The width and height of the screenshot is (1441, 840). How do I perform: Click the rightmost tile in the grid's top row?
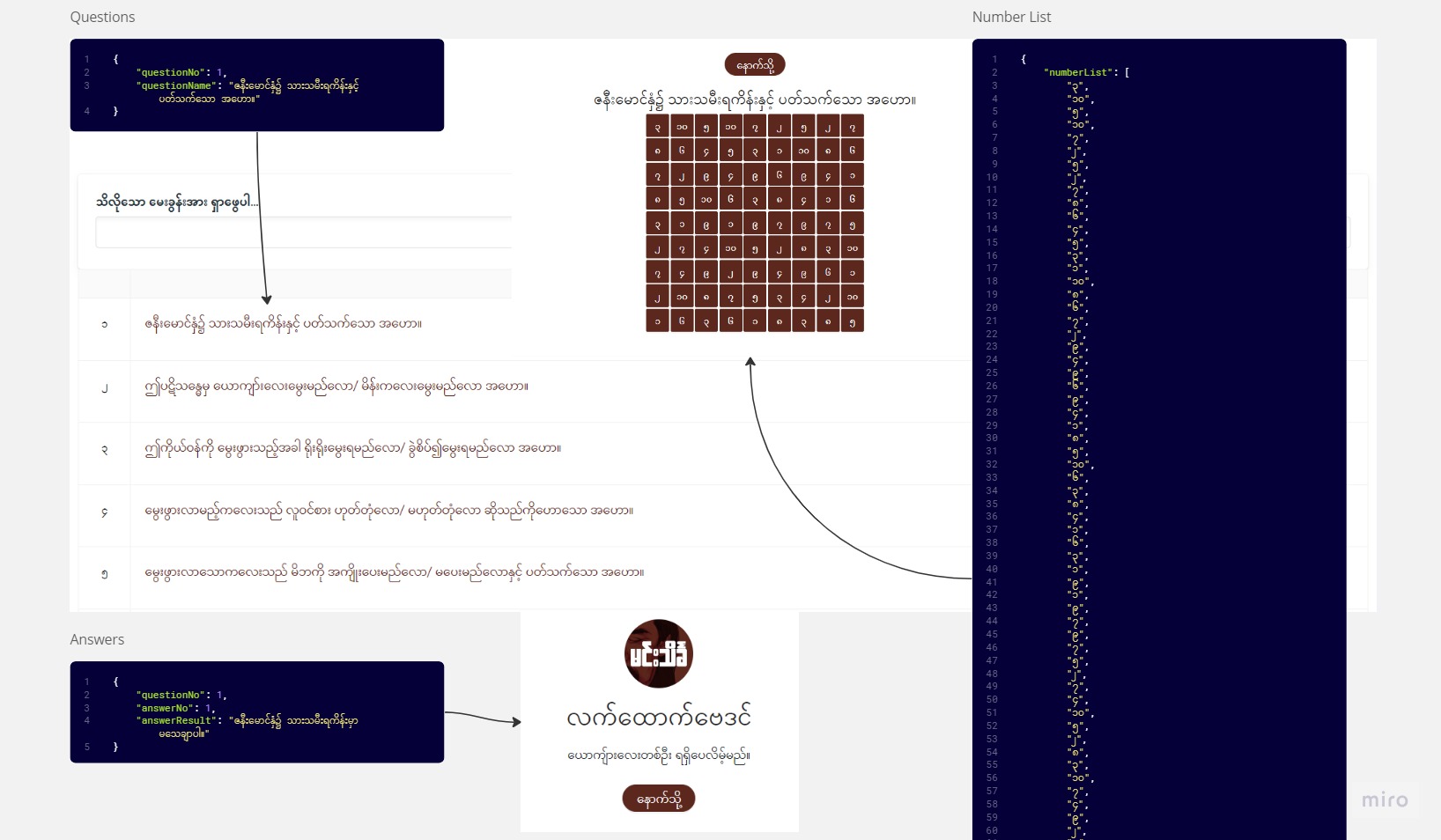[852, 126]
